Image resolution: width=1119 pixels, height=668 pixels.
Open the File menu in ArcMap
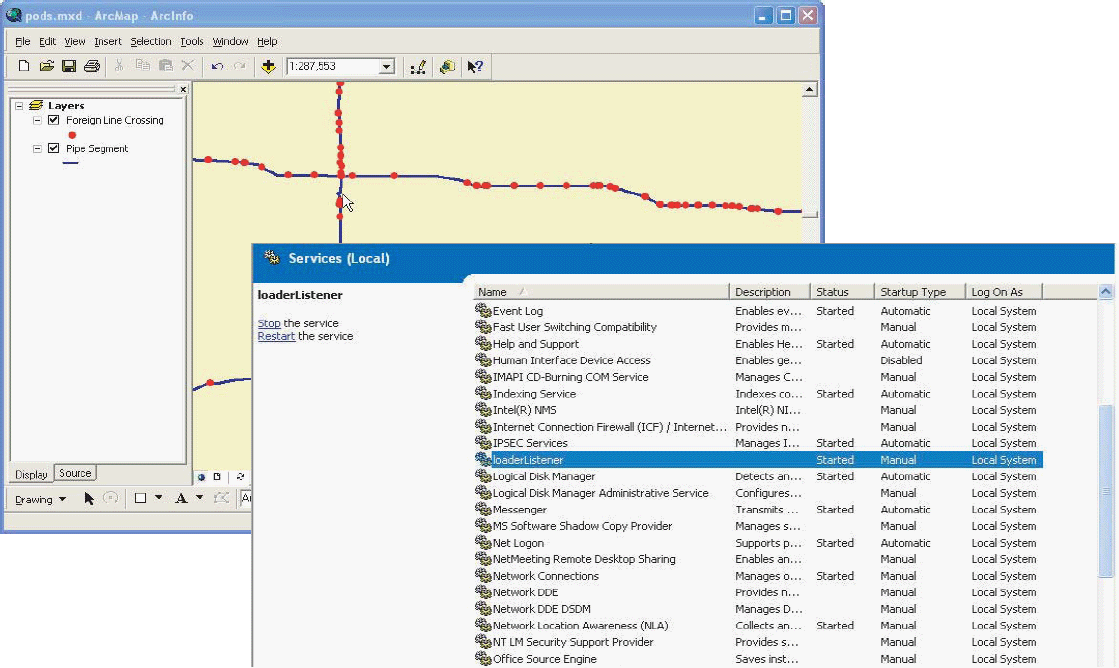(22, 41)
